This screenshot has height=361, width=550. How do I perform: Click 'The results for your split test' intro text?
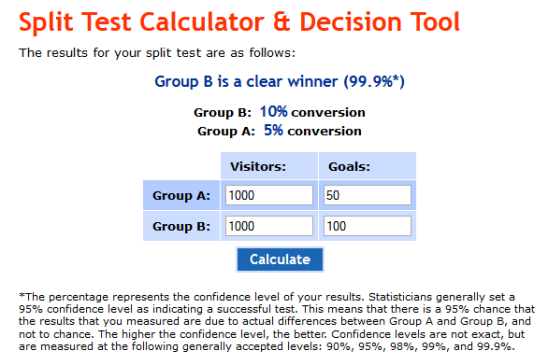tap(157, 53)
